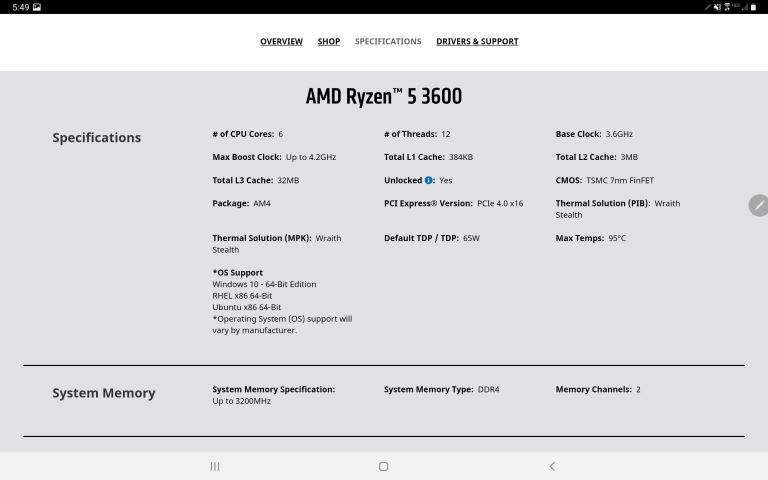Click 'Windows 10 - 64-Bit Edition' line
This screenshot has width=768, height=480.
click(264, 284)
